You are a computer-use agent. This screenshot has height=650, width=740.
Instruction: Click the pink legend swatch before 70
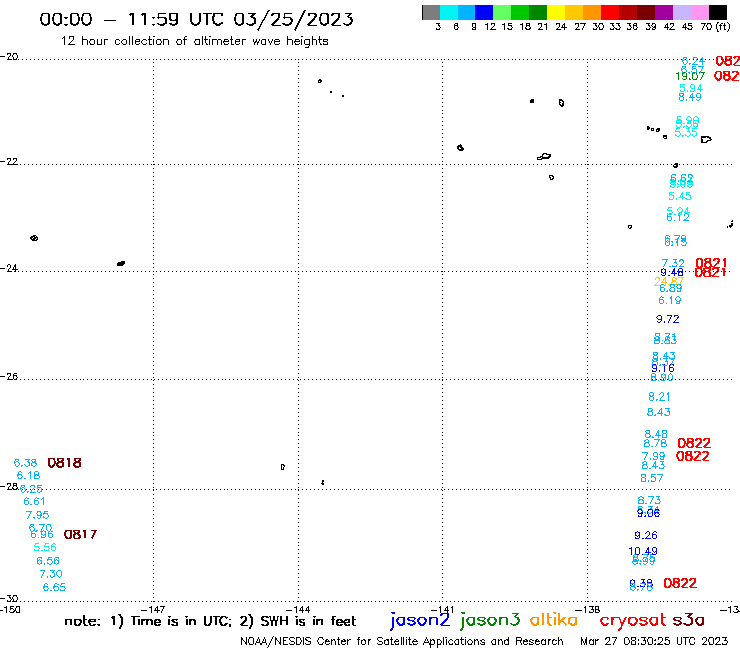699,12
